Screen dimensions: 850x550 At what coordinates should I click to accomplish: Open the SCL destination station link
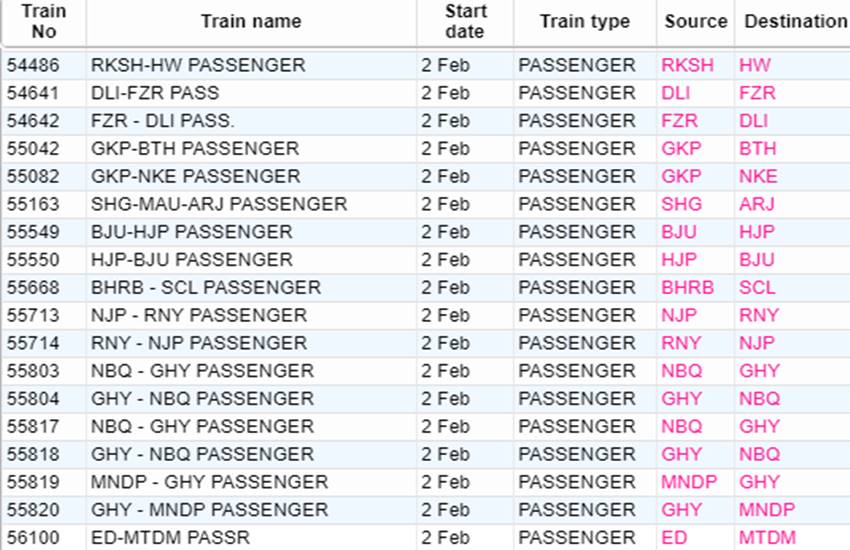tap(757, 287)
